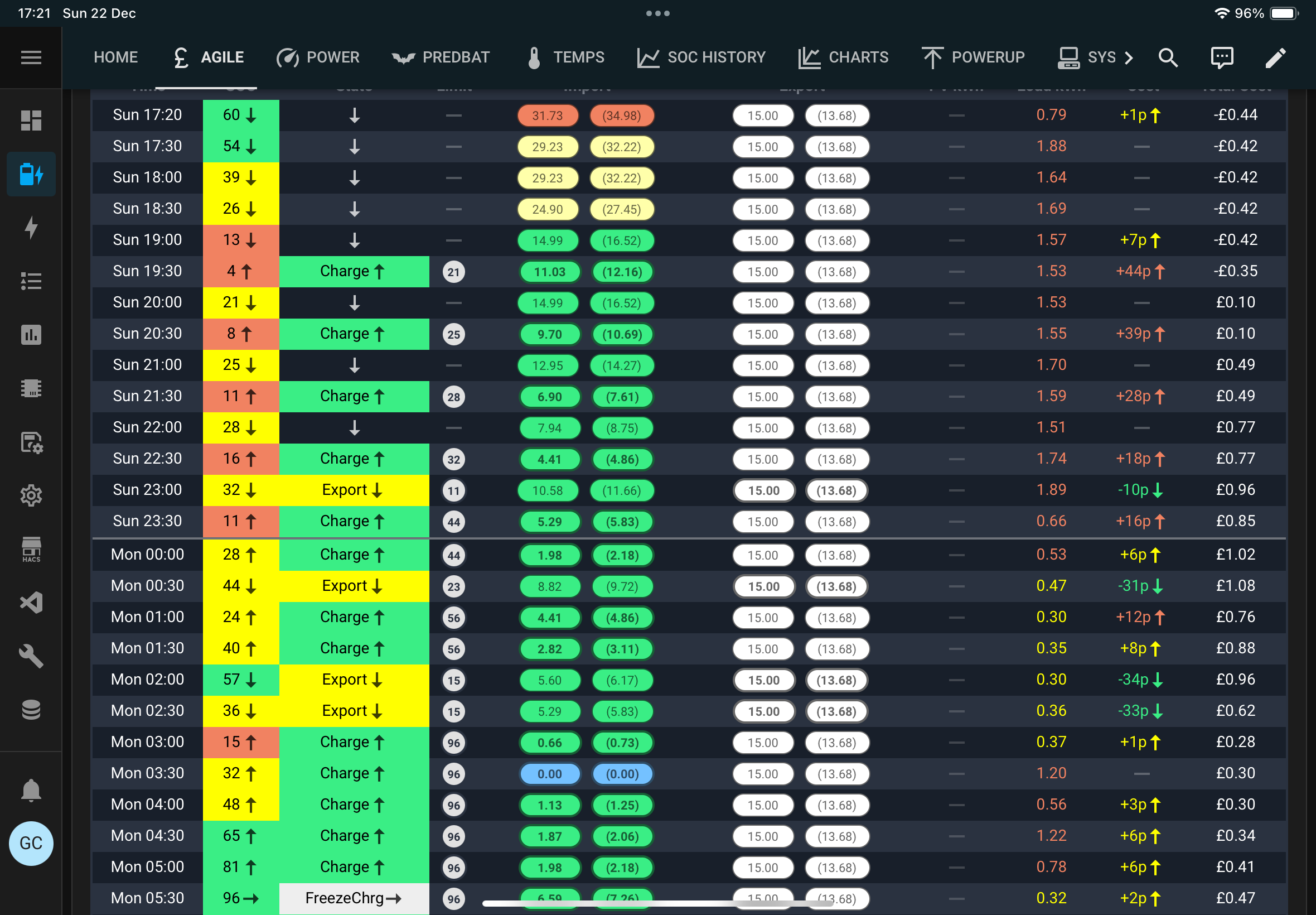
Task: Open the search magnifier icon
Action: [x=1168, y=57]
